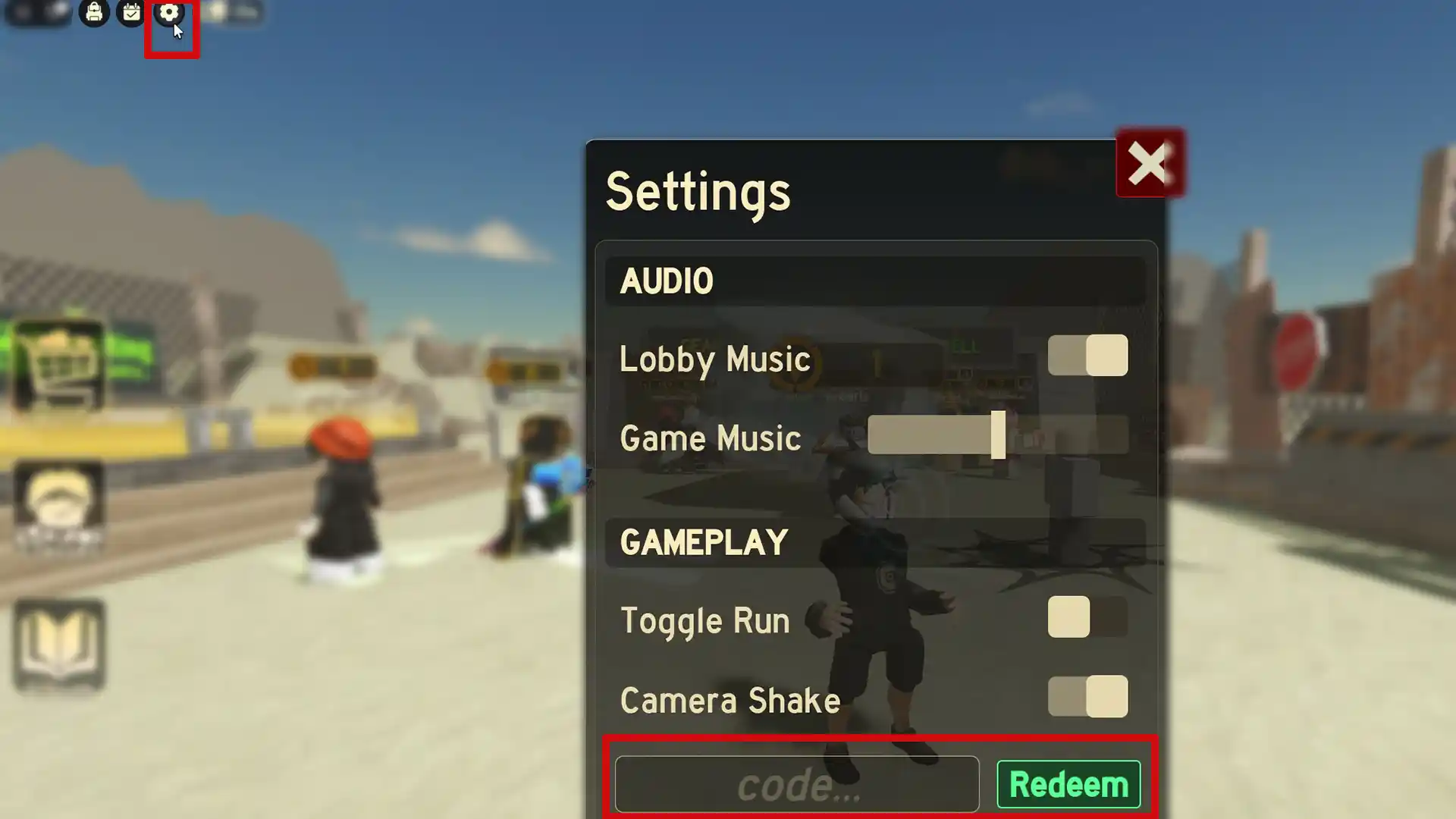Click the unfilled part of Game Music slider
Viewport: 1456px width, 819px height.
pos(1067,435)
